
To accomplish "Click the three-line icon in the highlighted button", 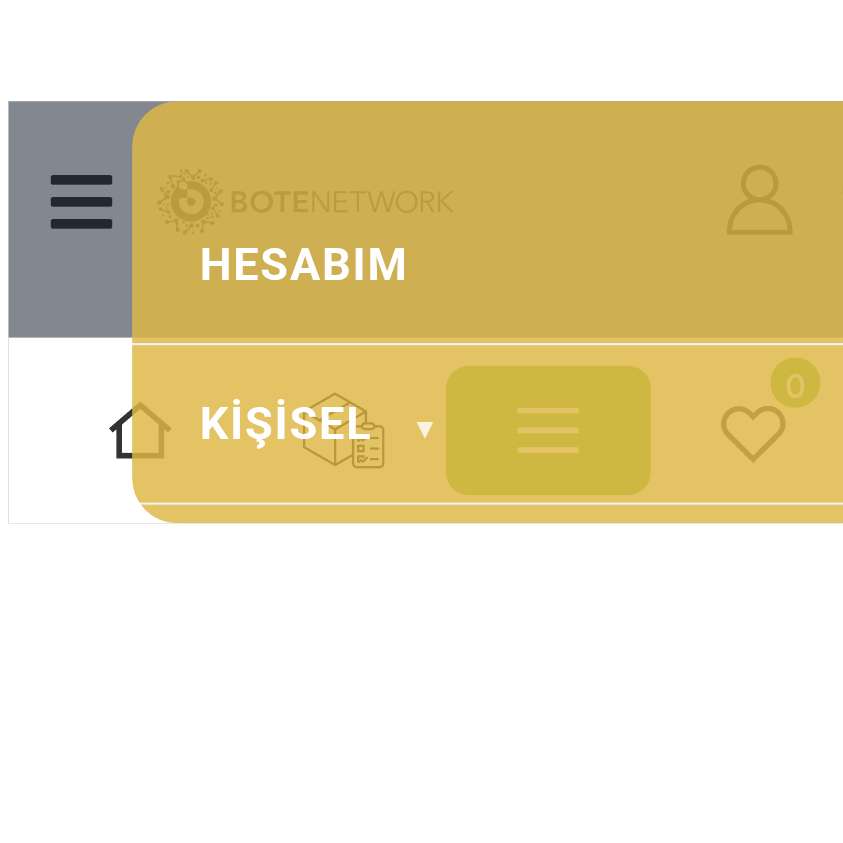I will 548,430.
